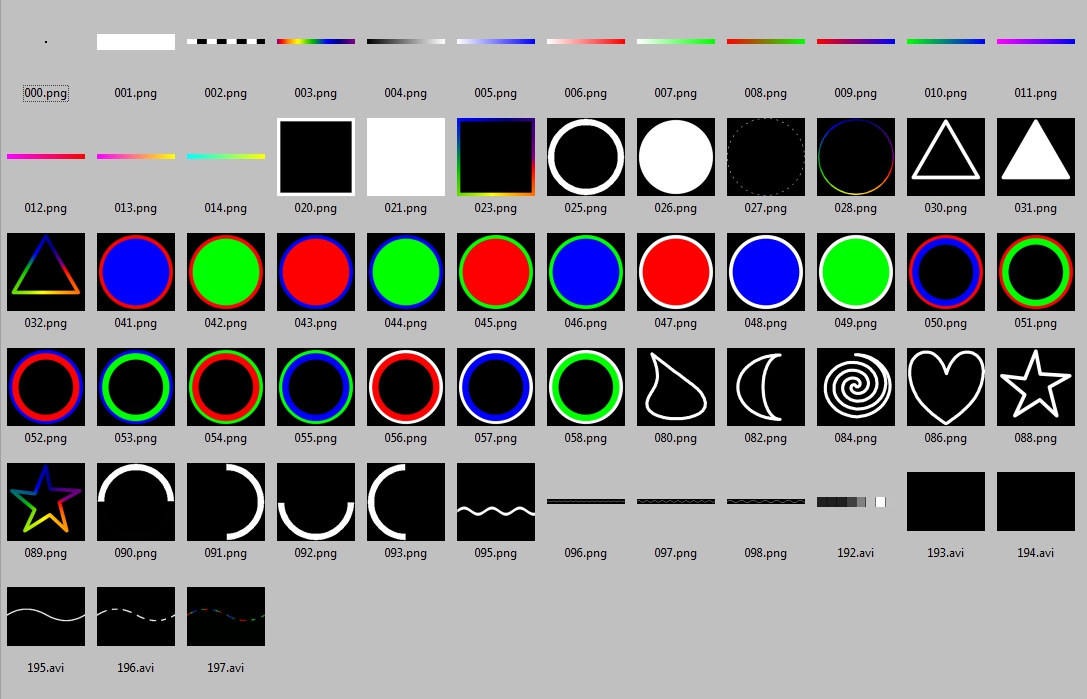Play the colored dashed wave 197.avi
The width and height of the screenshot is (1087, 699).
226,616
